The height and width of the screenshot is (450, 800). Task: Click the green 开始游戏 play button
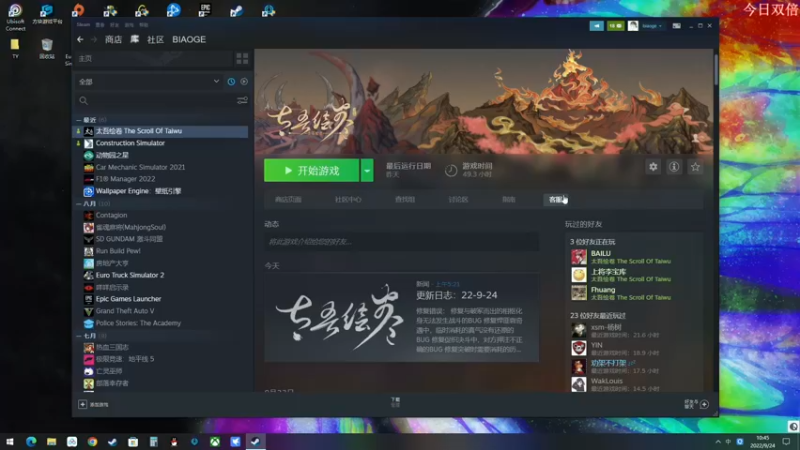tap(312, 170)
